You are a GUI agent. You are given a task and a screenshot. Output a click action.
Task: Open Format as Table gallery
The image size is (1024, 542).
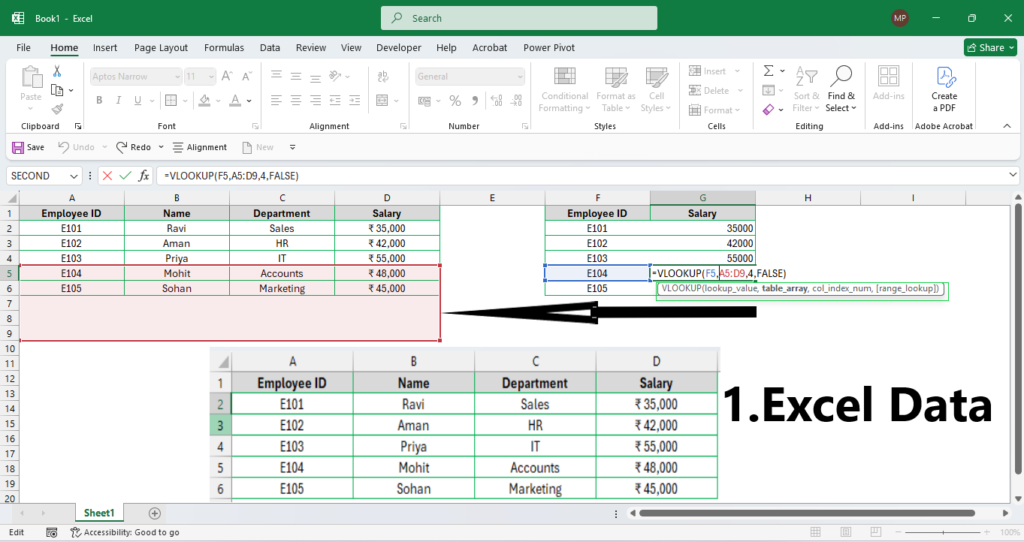point(615,89)
